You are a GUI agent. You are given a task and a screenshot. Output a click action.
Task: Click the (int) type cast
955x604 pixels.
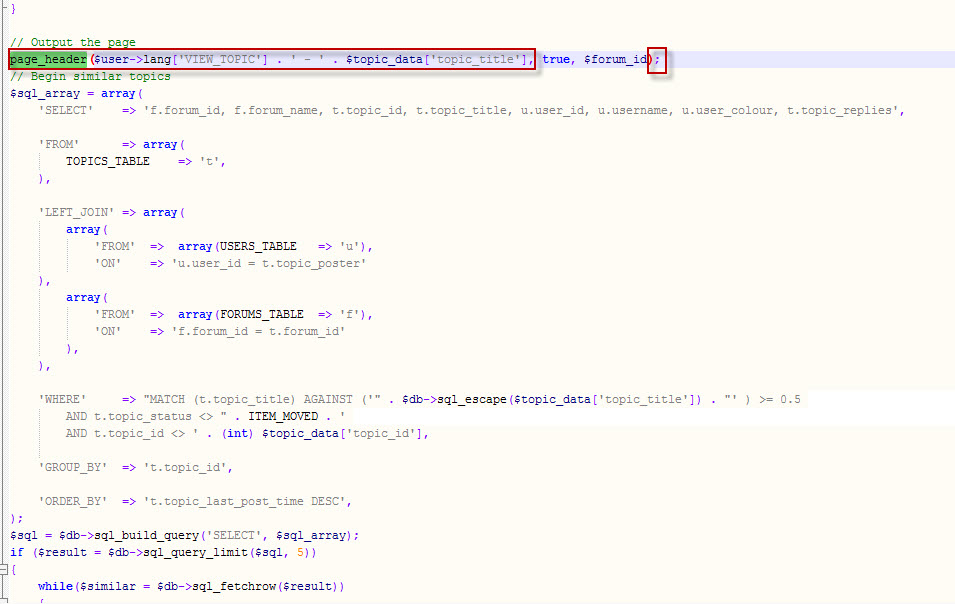click(x=238, y=434)
